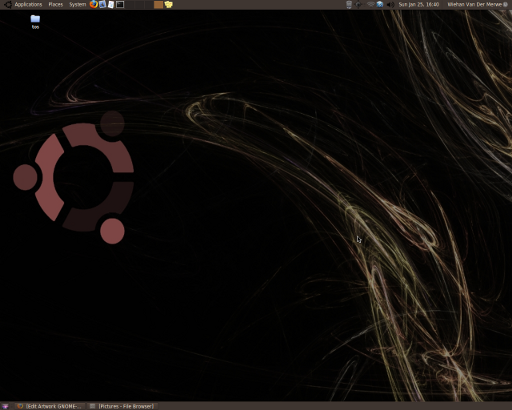Open the yellow notes applet icon
Viewport: 512px width, 410px height.
click(169, 4)
